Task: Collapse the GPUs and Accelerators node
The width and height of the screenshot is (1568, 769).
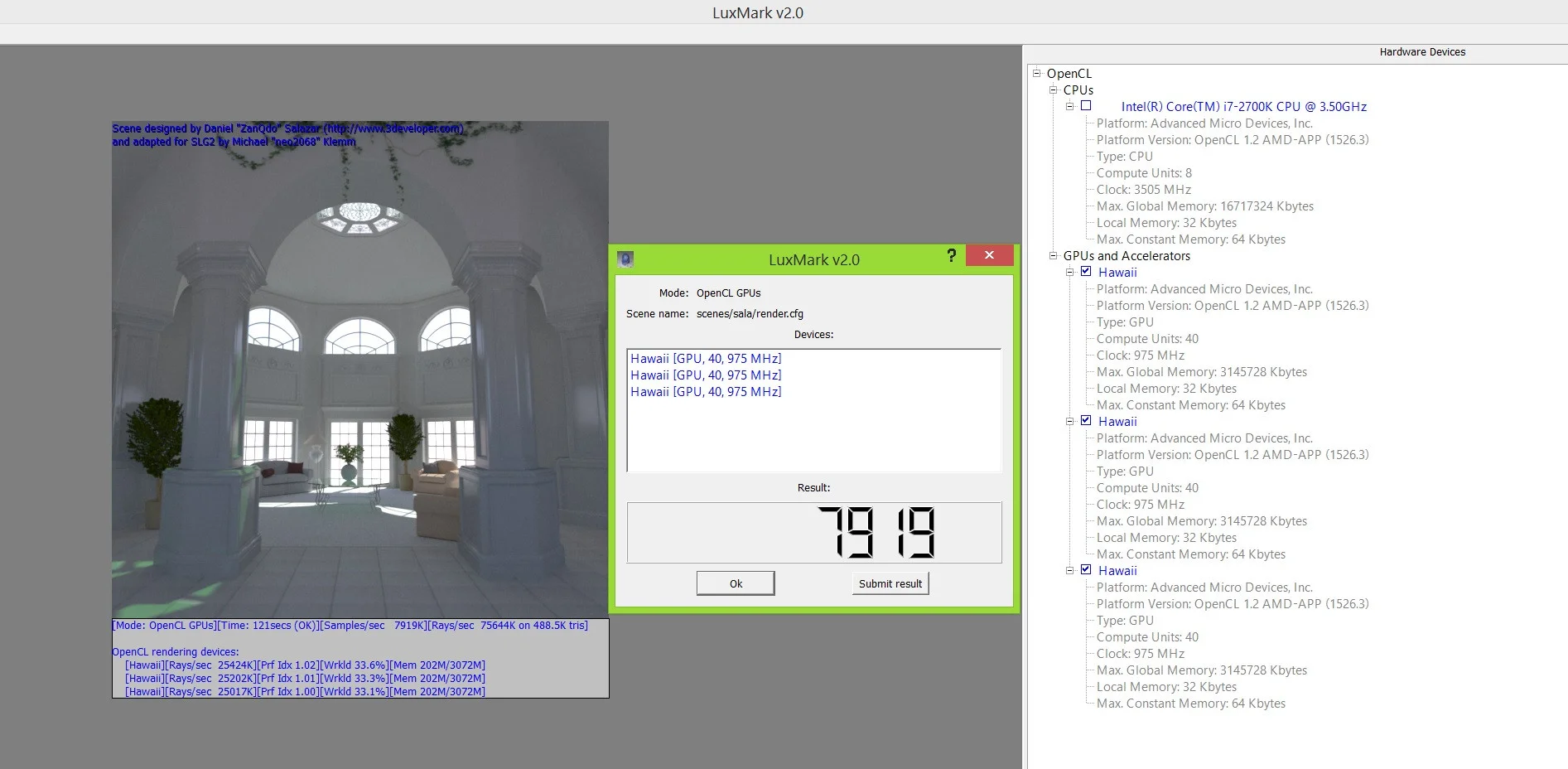Action: [1053, 255]
